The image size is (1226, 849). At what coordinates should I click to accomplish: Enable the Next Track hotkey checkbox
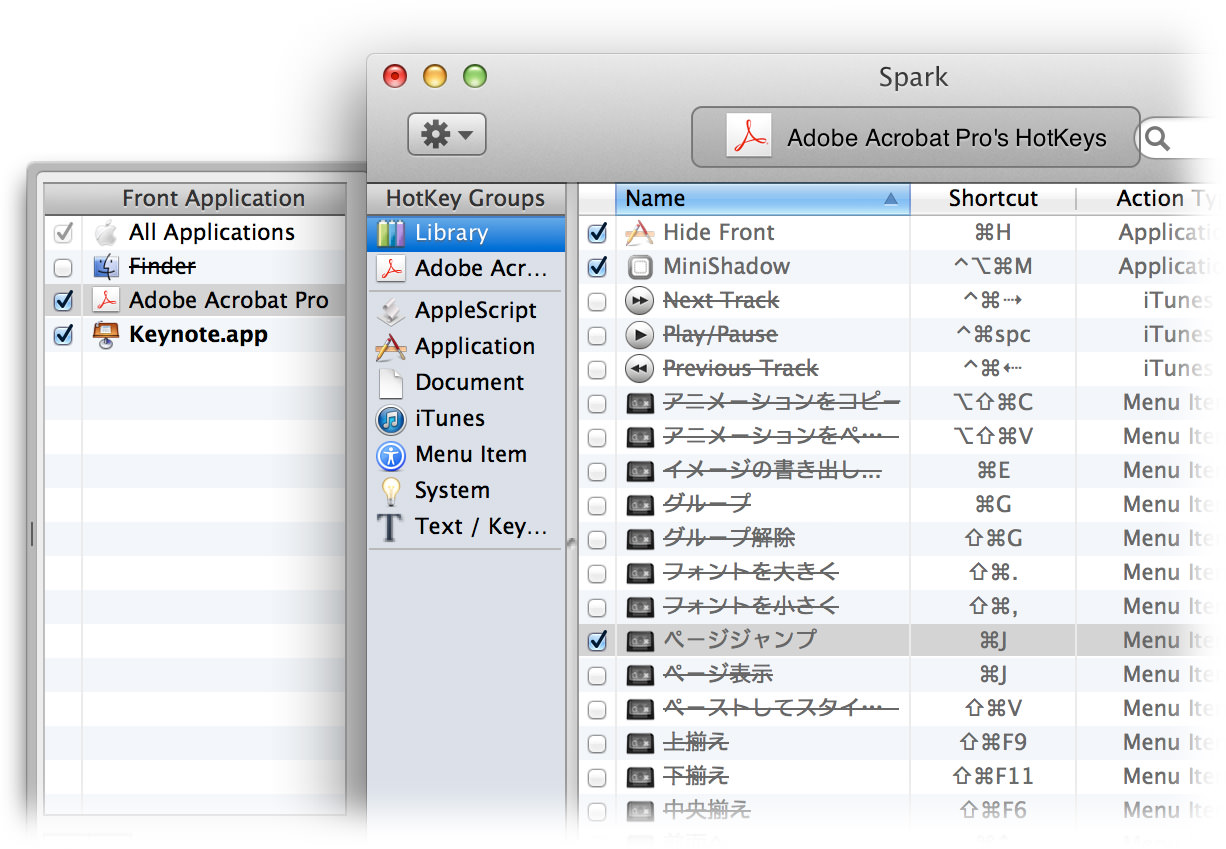[597, 301]
